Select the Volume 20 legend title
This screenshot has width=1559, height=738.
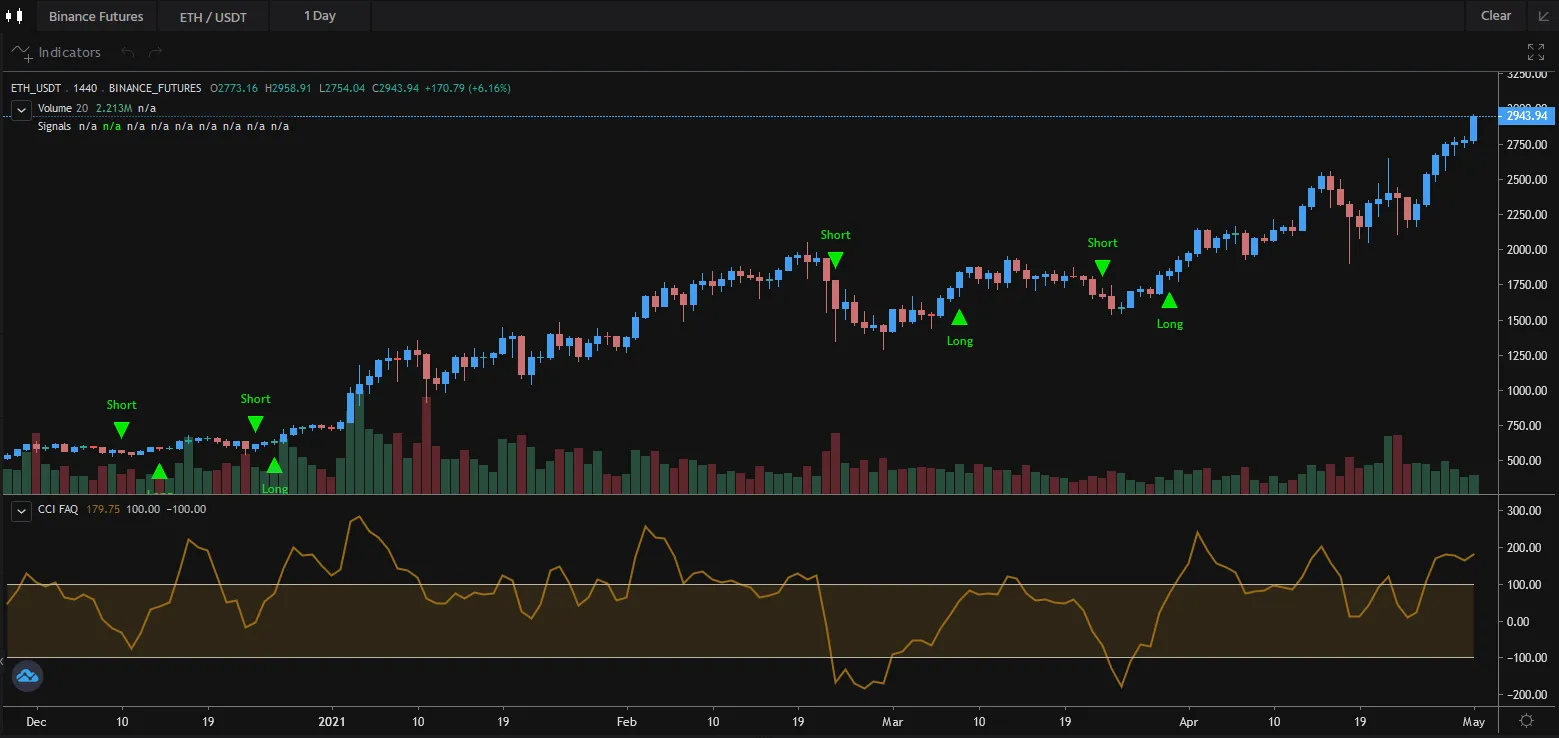[x=62, y=108]
